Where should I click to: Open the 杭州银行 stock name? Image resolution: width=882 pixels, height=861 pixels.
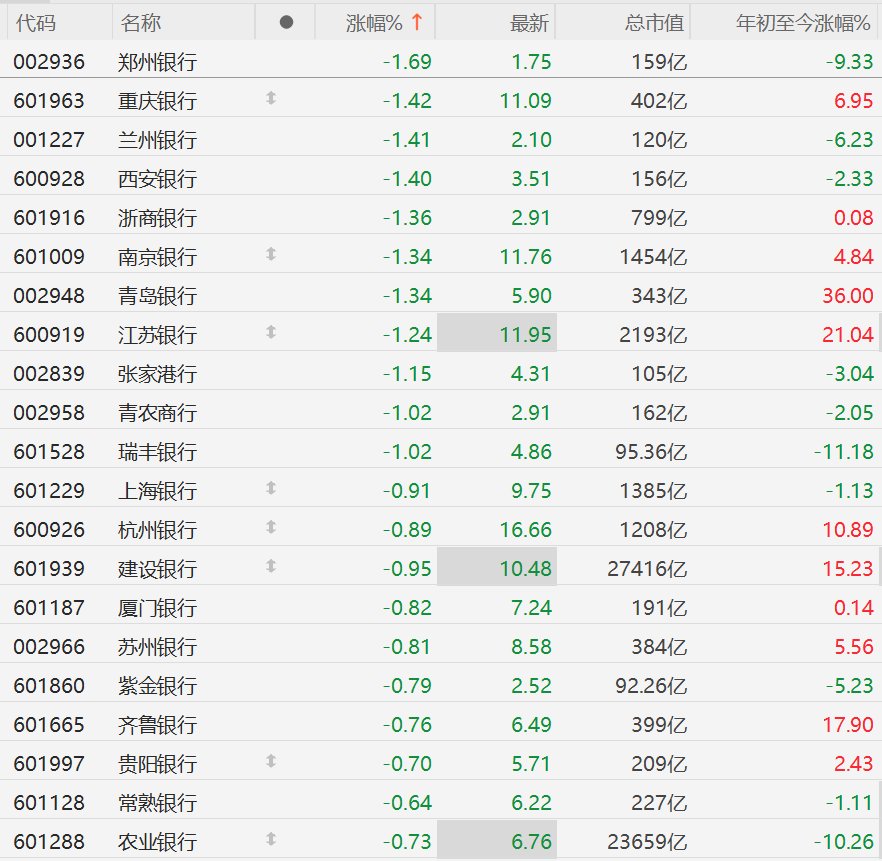pyautogui.click(x=158, y=530)
